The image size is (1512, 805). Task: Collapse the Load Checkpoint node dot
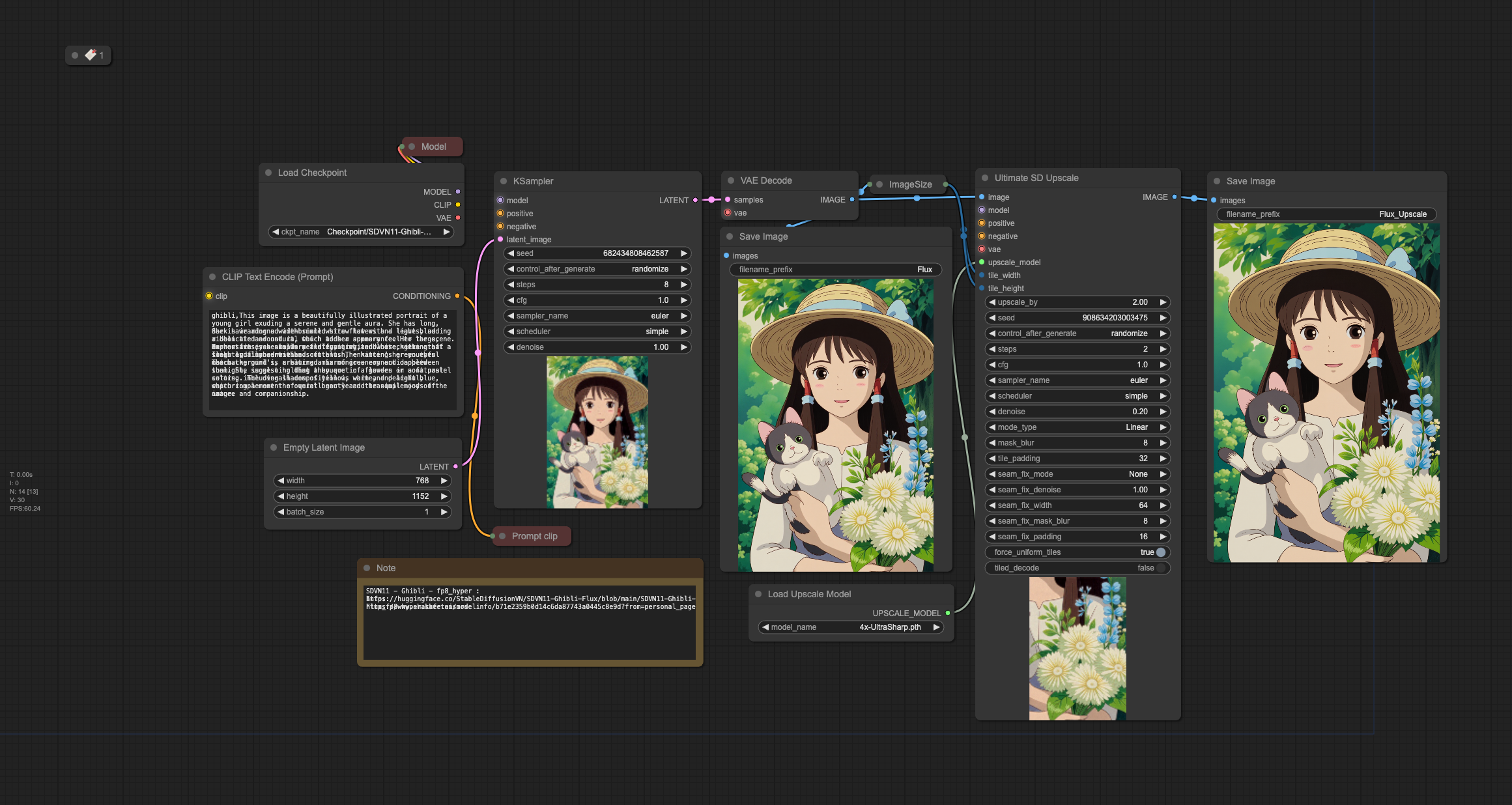(x=268, y=173)
